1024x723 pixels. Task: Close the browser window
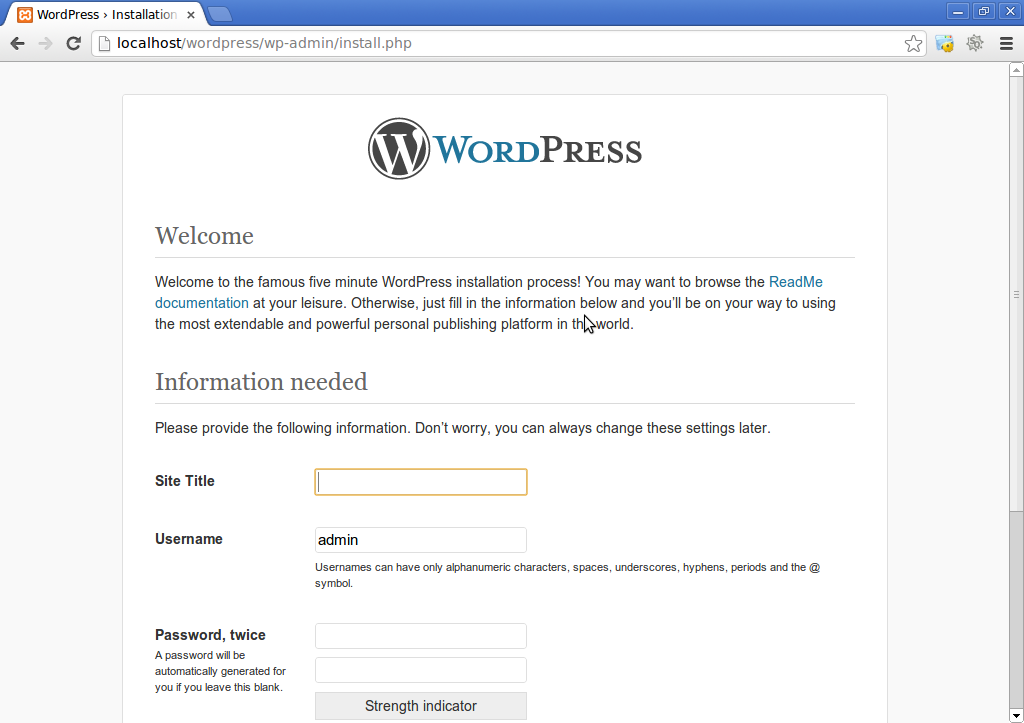tap(1010, 11)
